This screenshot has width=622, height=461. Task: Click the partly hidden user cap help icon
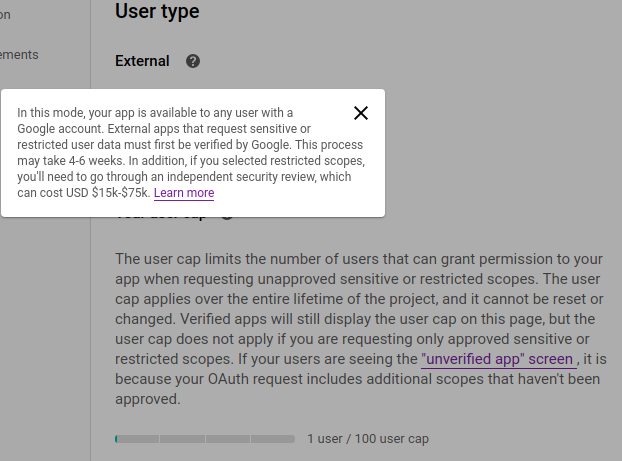(x=227, y=217)
